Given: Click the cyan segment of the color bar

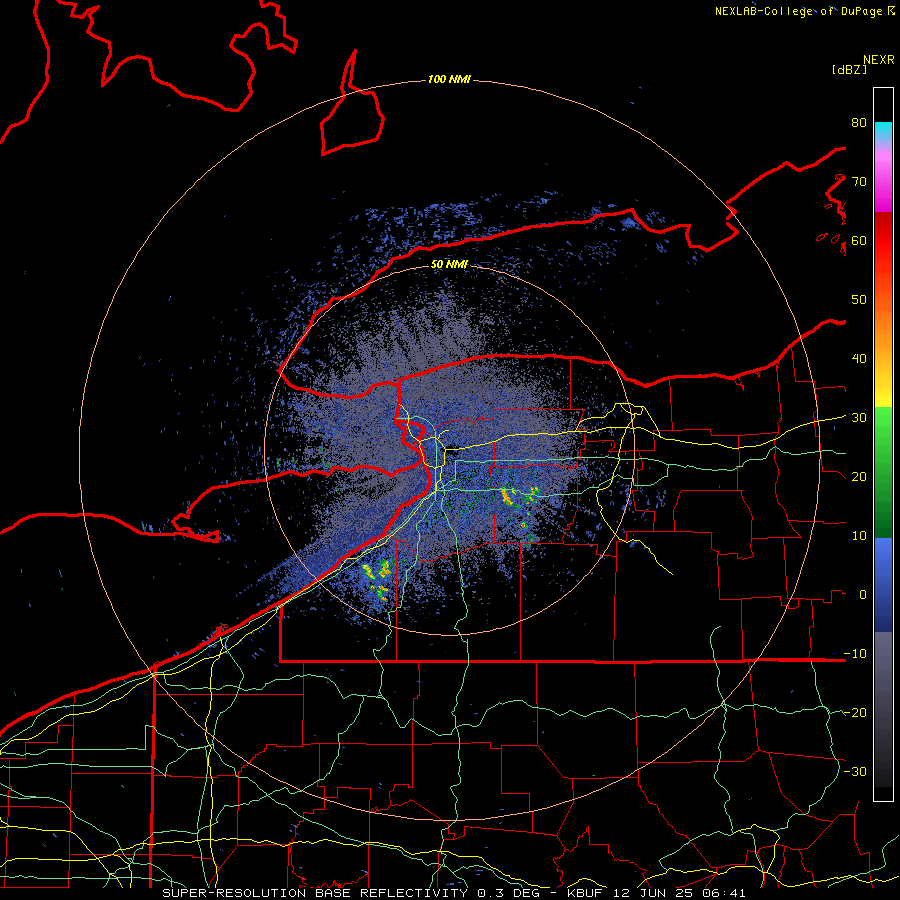Looking at the screenshot, I should (883, 132).
